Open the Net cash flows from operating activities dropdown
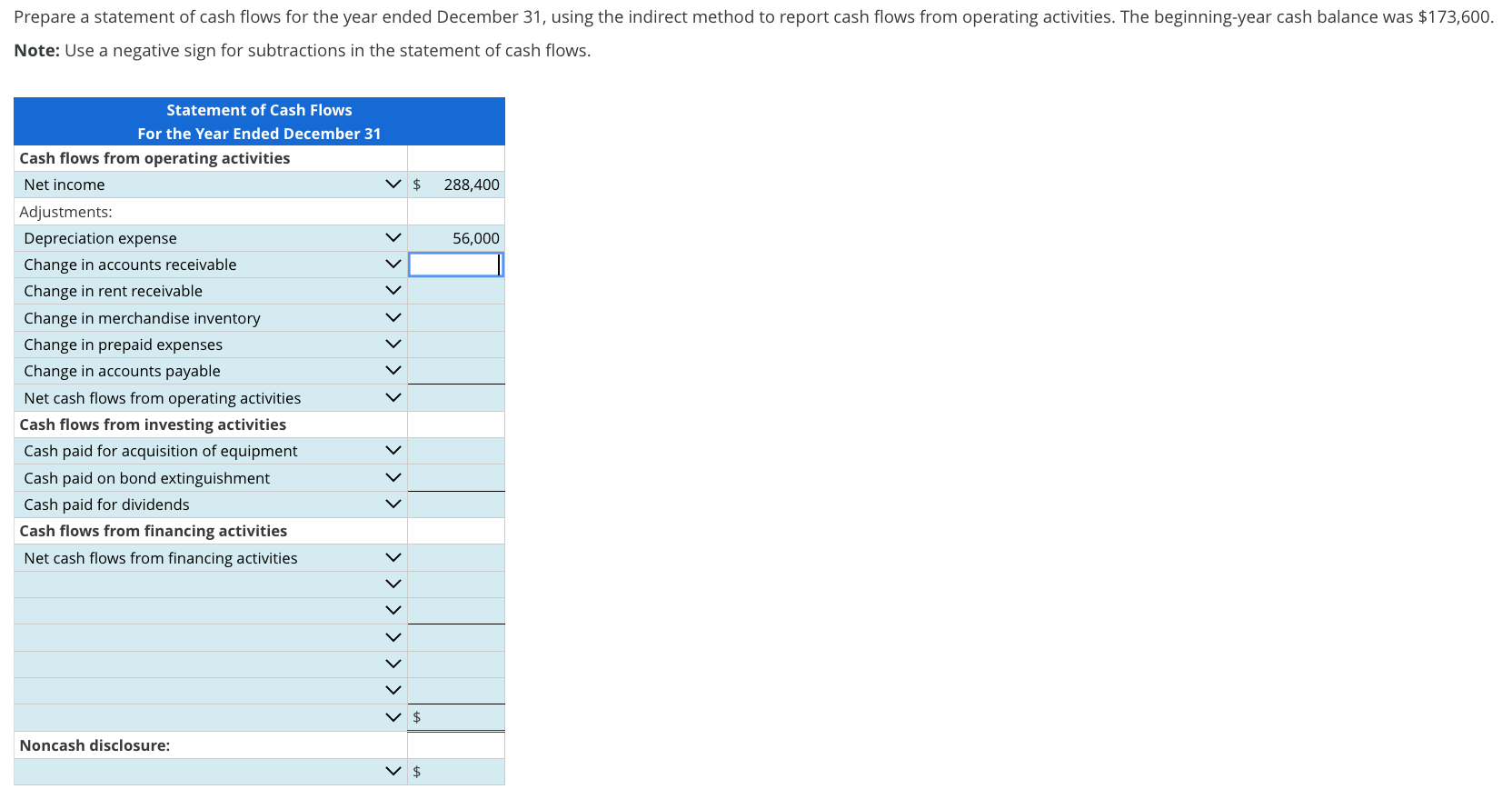 (393, 398)
